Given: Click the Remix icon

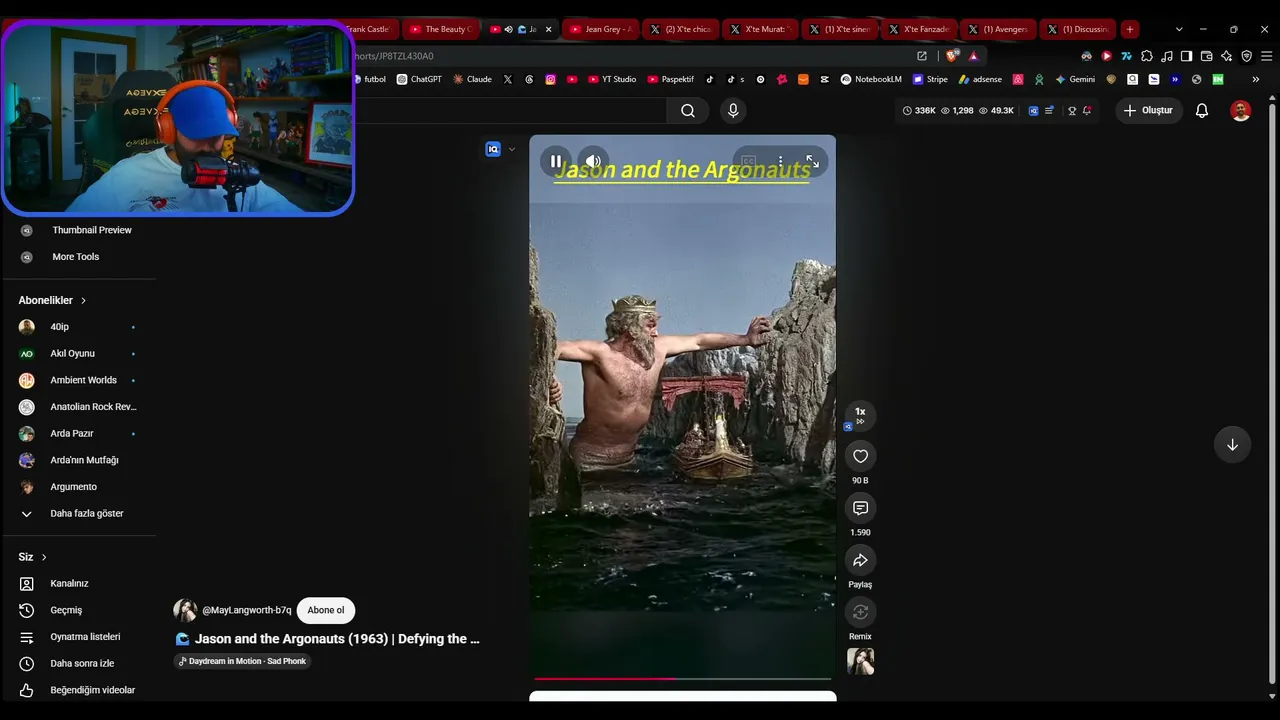Looking at the screenshot, I should (860, 612).
